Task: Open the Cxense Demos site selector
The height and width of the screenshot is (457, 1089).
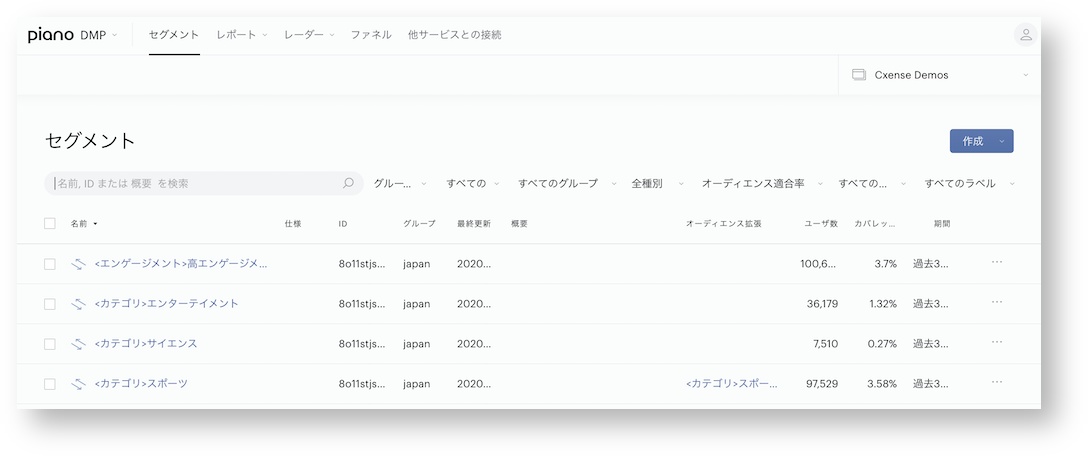Action: (940, 75)
